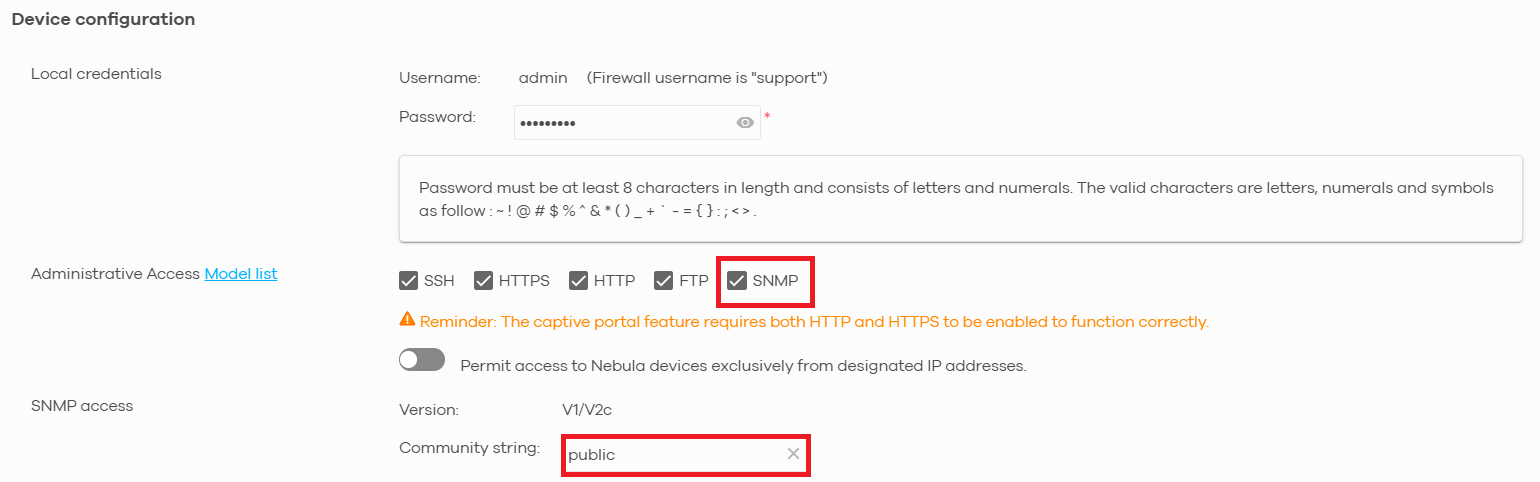Viewport: 1540px width, 482px height.
Task: Toggle the HTTP administrative access checkbox
Action: 578,280
